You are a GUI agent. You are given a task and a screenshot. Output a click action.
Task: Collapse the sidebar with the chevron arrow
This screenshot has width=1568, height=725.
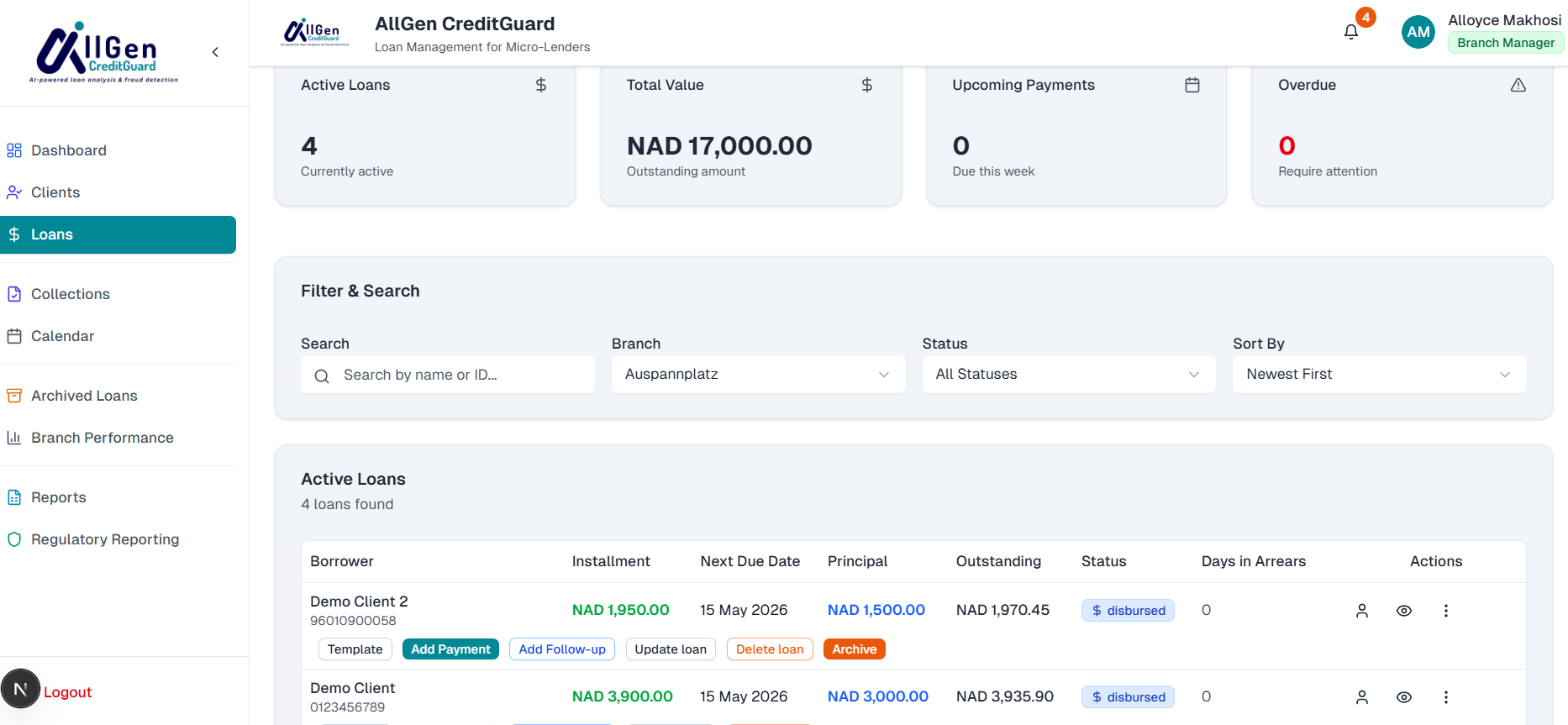[x=215, y=52]
